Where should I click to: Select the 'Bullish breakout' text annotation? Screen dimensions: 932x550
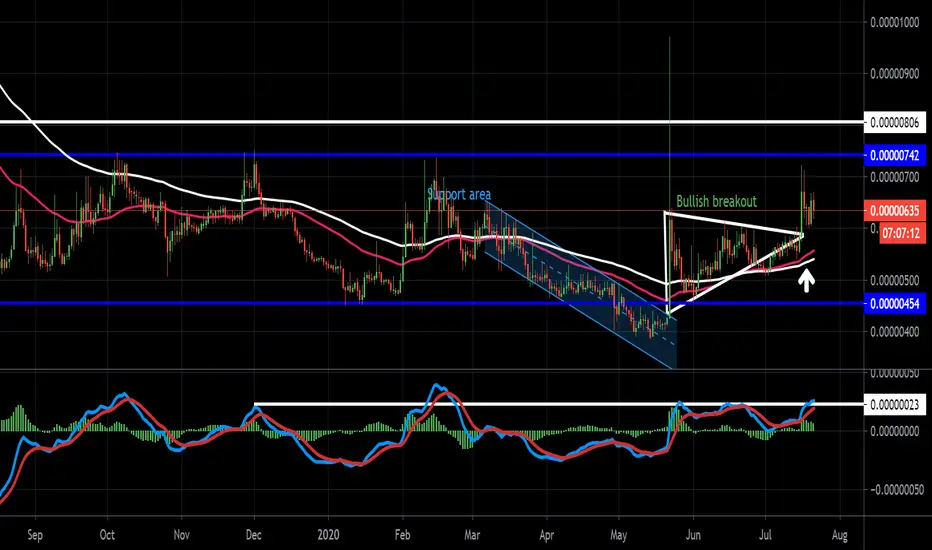[716, 202]
